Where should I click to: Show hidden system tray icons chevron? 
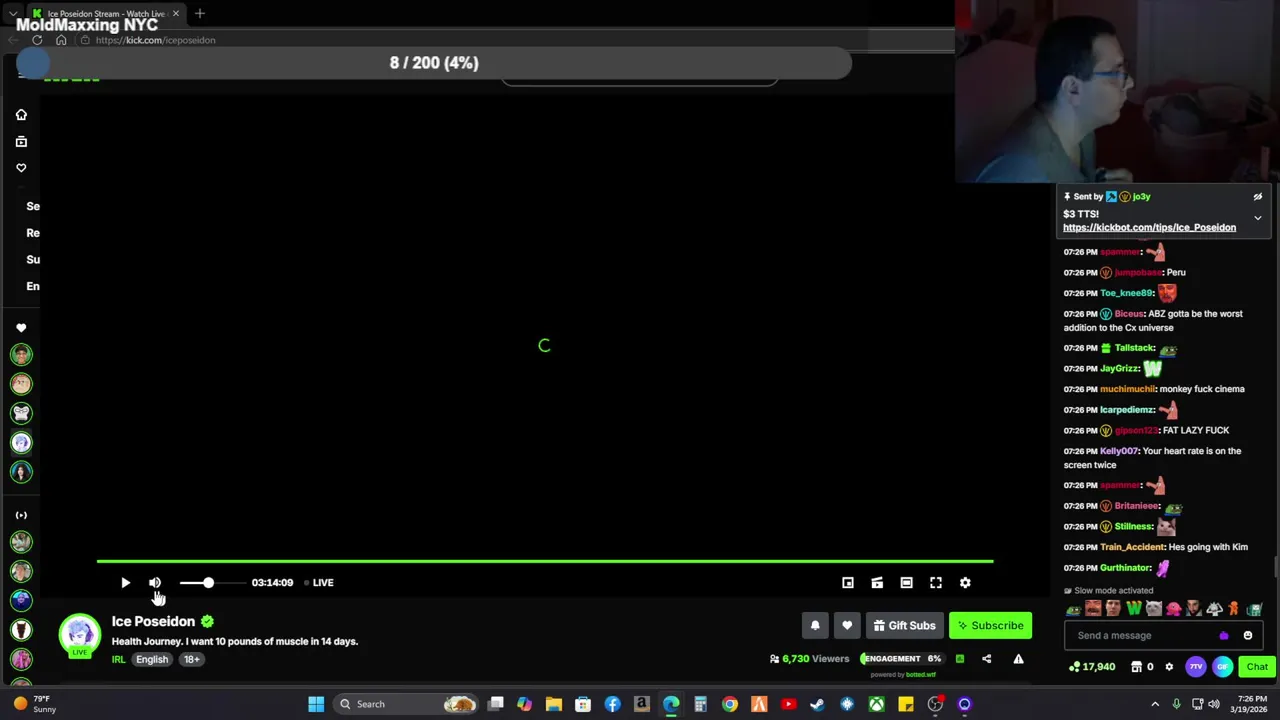tap(1155, 704)
